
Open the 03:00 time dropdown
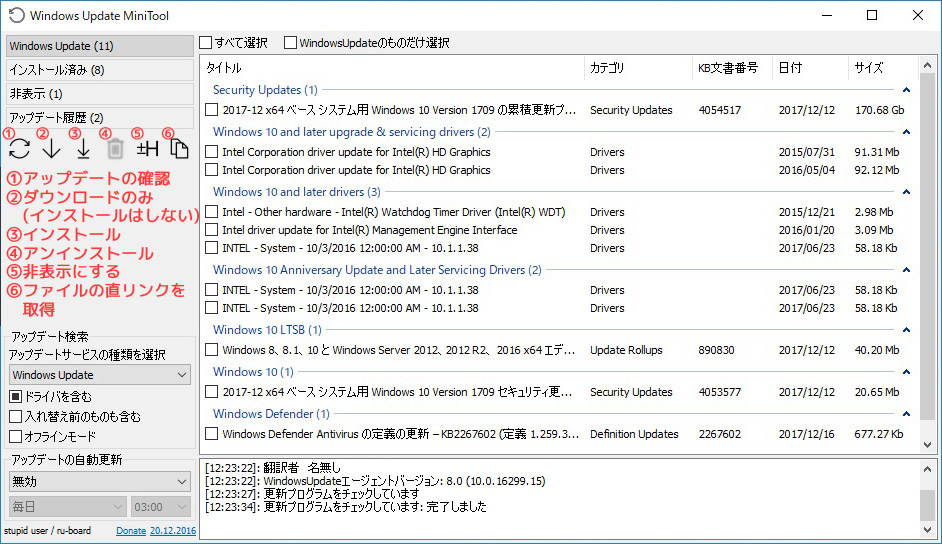161,507
